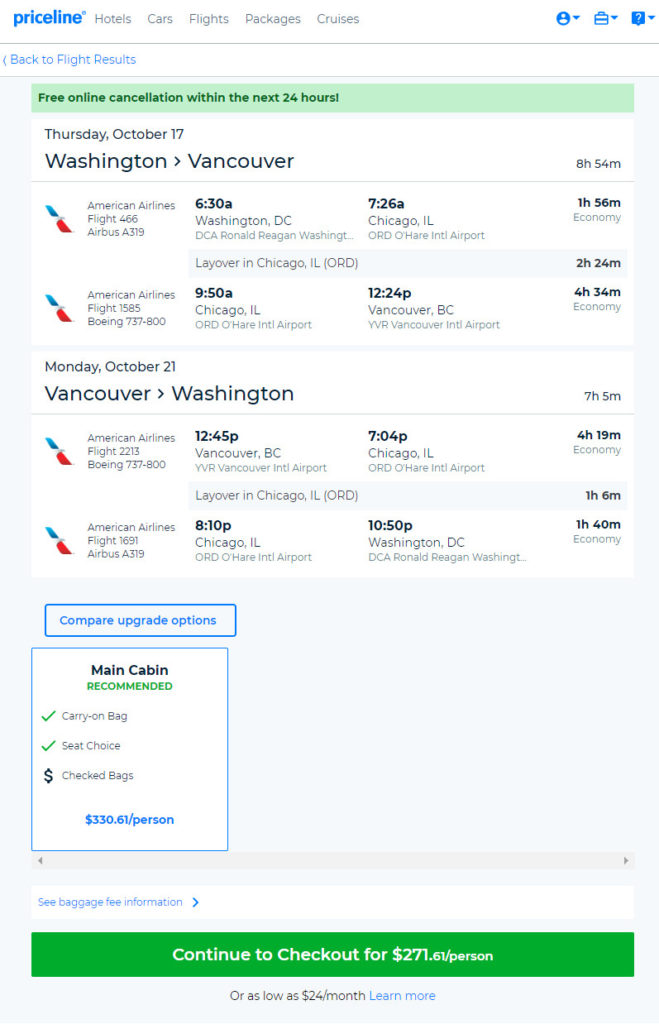Select the Main Cabin fare card
The width and height of the screenshot is (659, 1024).
point(129,748)
